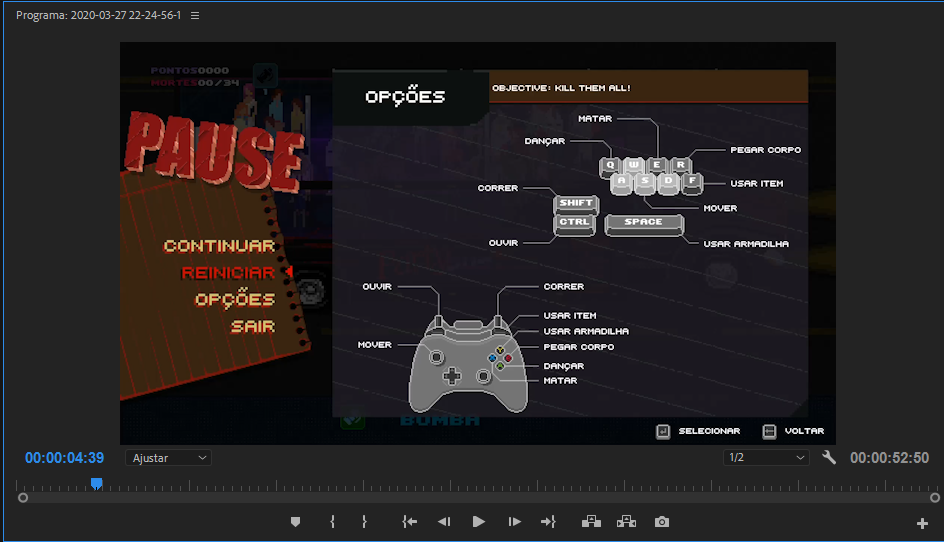Play the program sequence

coord(479,522)
